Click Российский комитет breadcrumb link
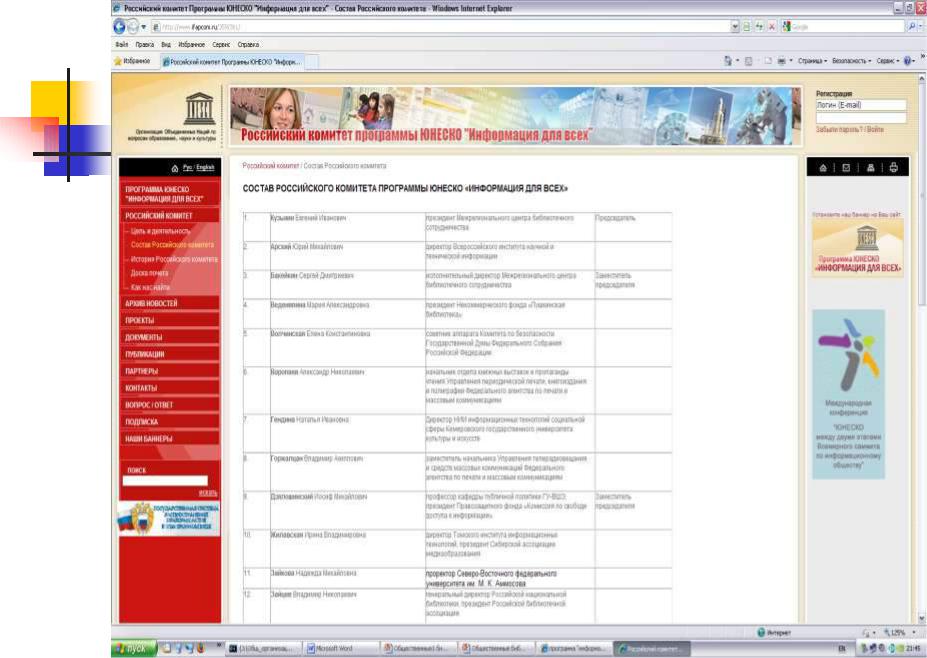This screenshot has height=658, width=927. [x=271, y=166]
